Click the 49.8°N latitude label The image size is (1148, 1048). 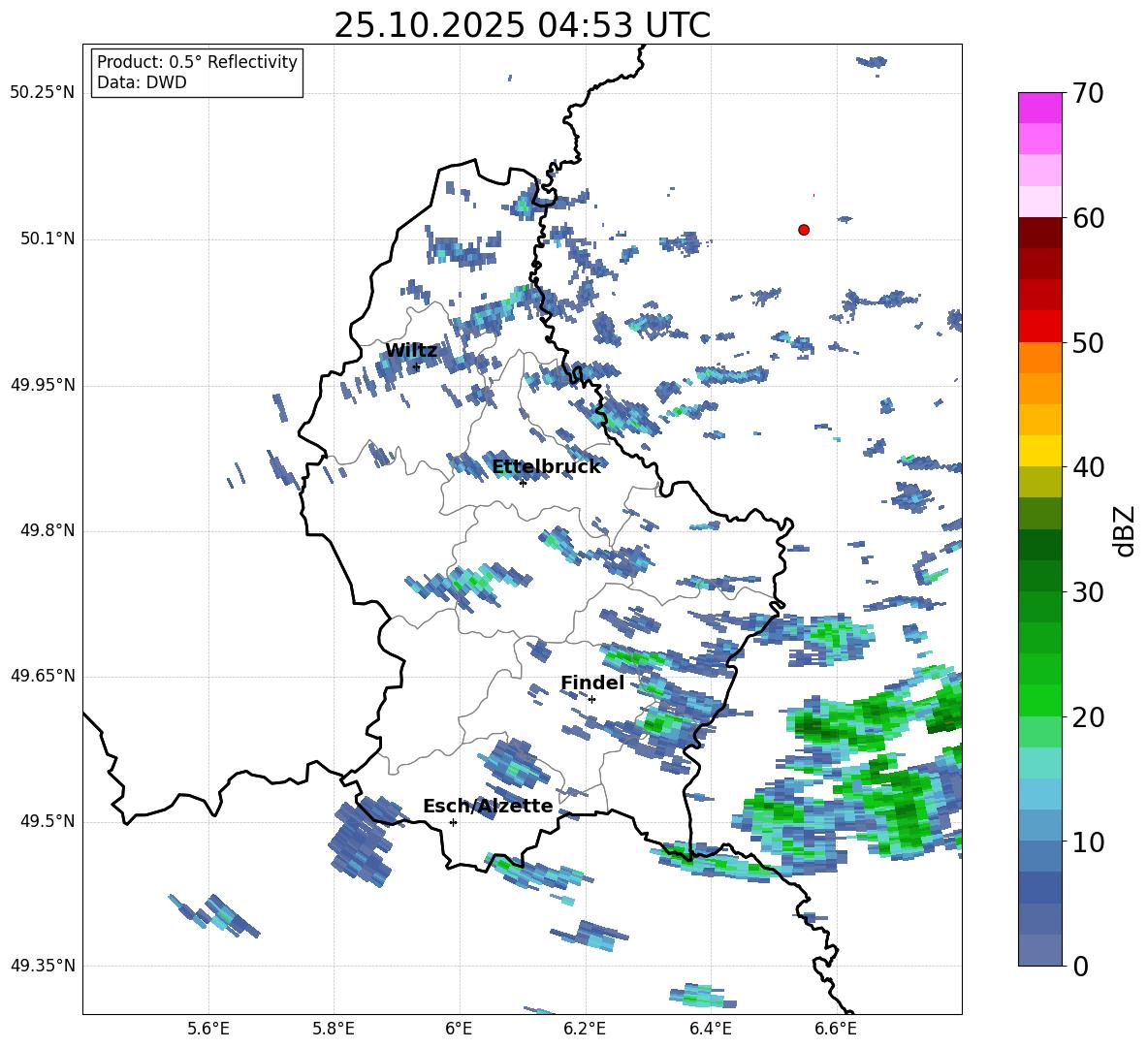tap(48, 530)
